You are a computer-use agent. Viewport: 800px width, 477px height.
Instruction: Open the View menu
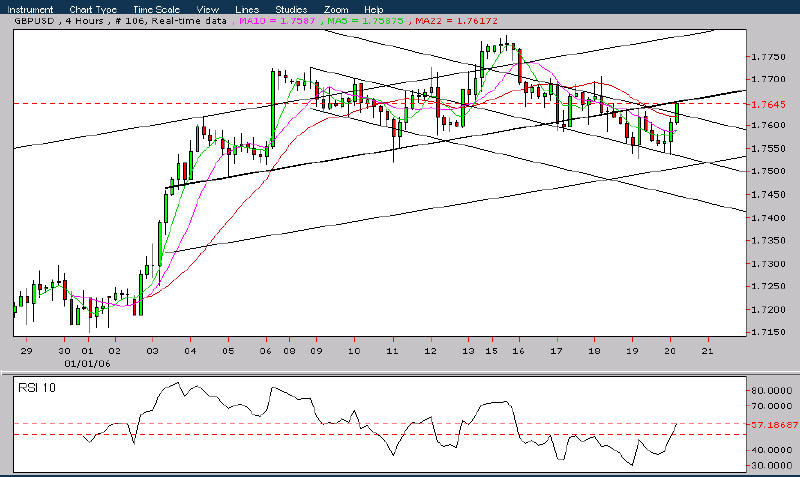[x=208, y=9]
